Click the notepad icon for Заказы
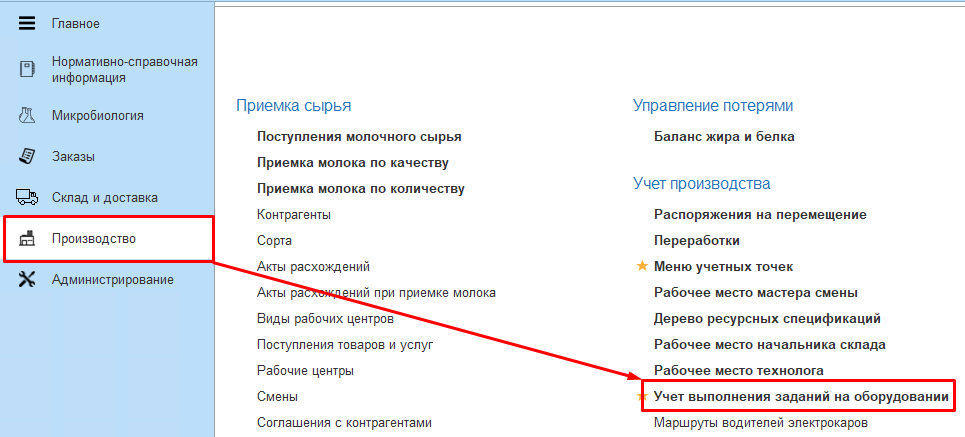The image size is (965, 437). (x=27, y=156)
